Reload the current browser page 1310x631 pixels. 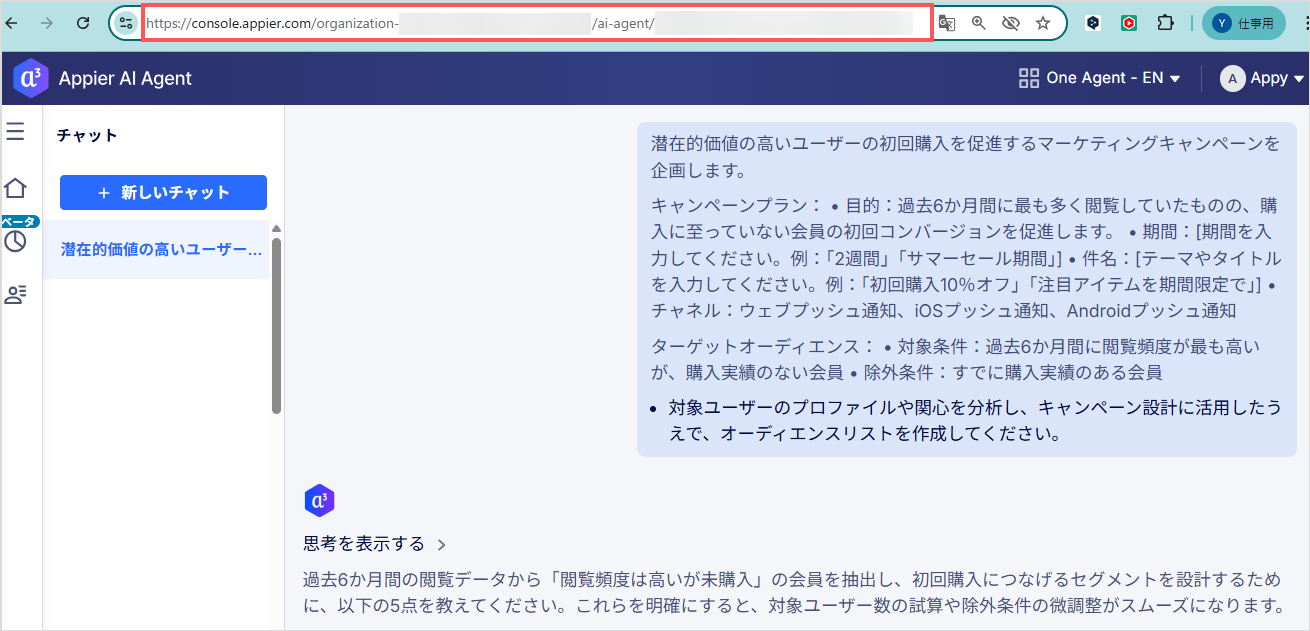83,23
